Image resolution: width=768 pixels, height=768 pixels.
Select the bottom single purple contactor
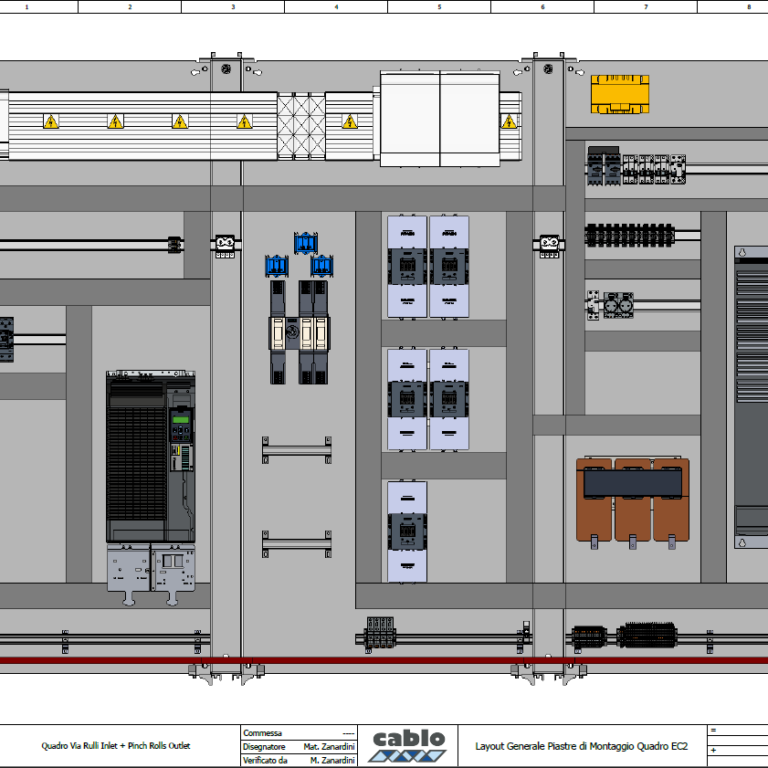click(x=407, y=530)
